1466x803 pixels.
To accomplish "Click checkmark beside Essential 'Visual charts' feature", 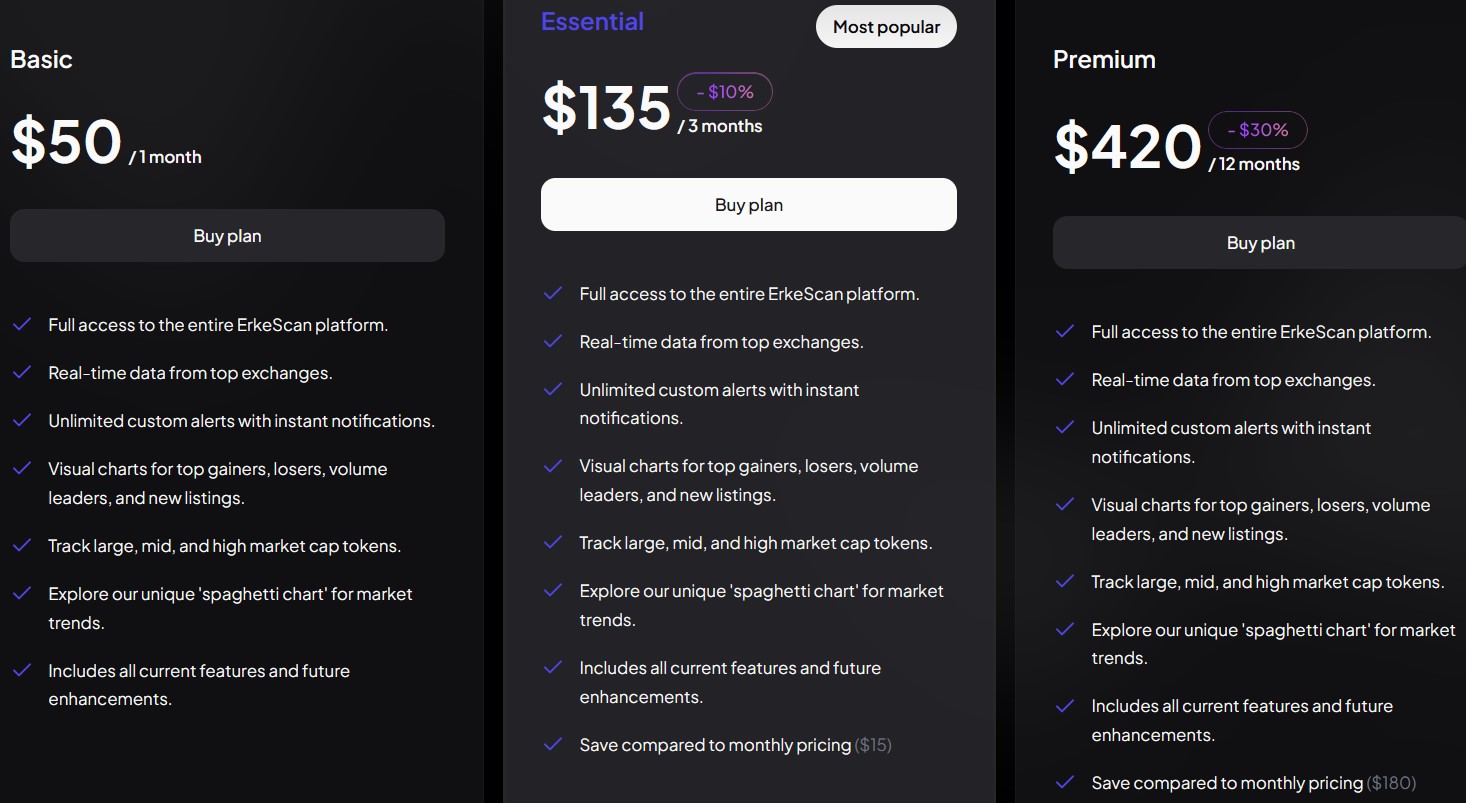I will coord(553,466).
